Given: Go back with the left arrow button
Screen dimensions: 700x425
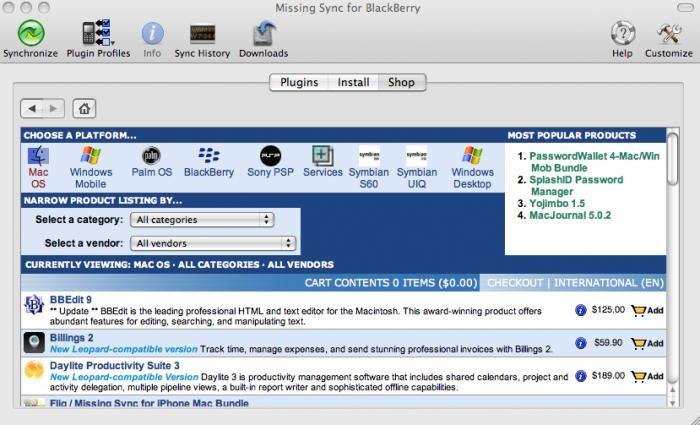Looking at the screenshot, I should point(32,108).
